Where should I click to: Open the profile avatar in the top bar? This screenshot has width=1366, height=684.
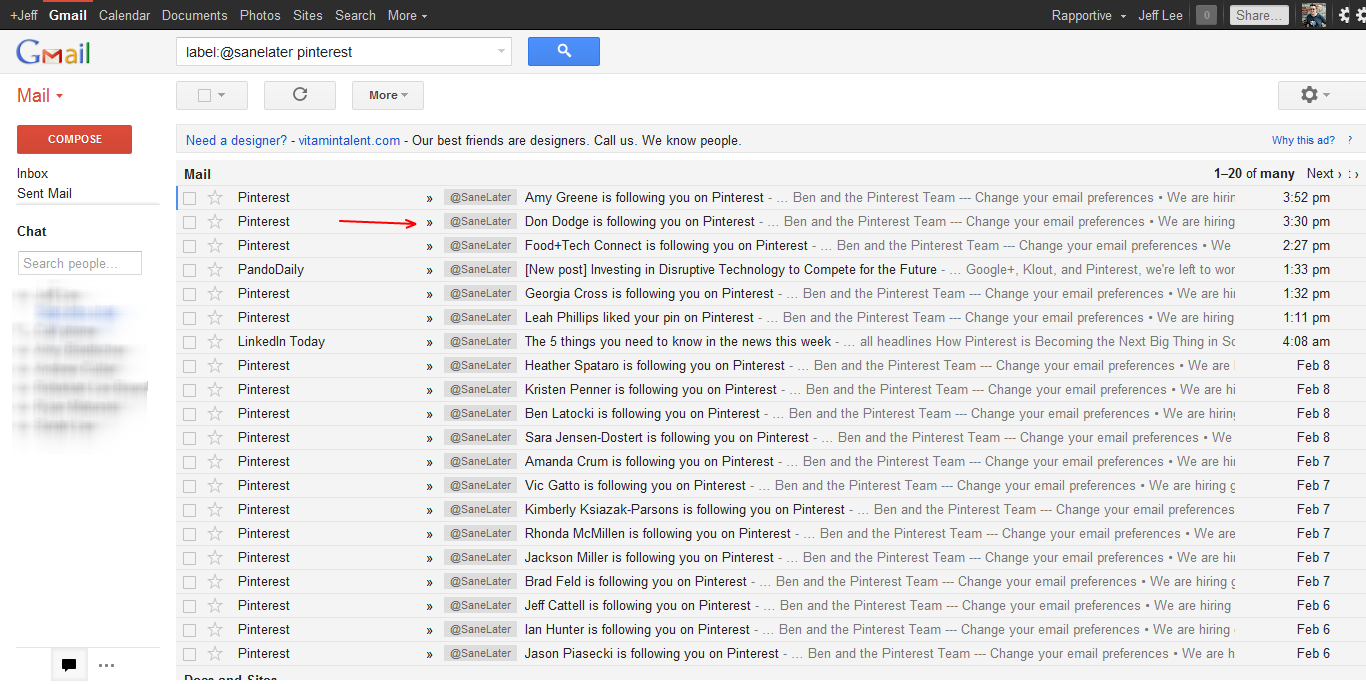pos(1314,15)
